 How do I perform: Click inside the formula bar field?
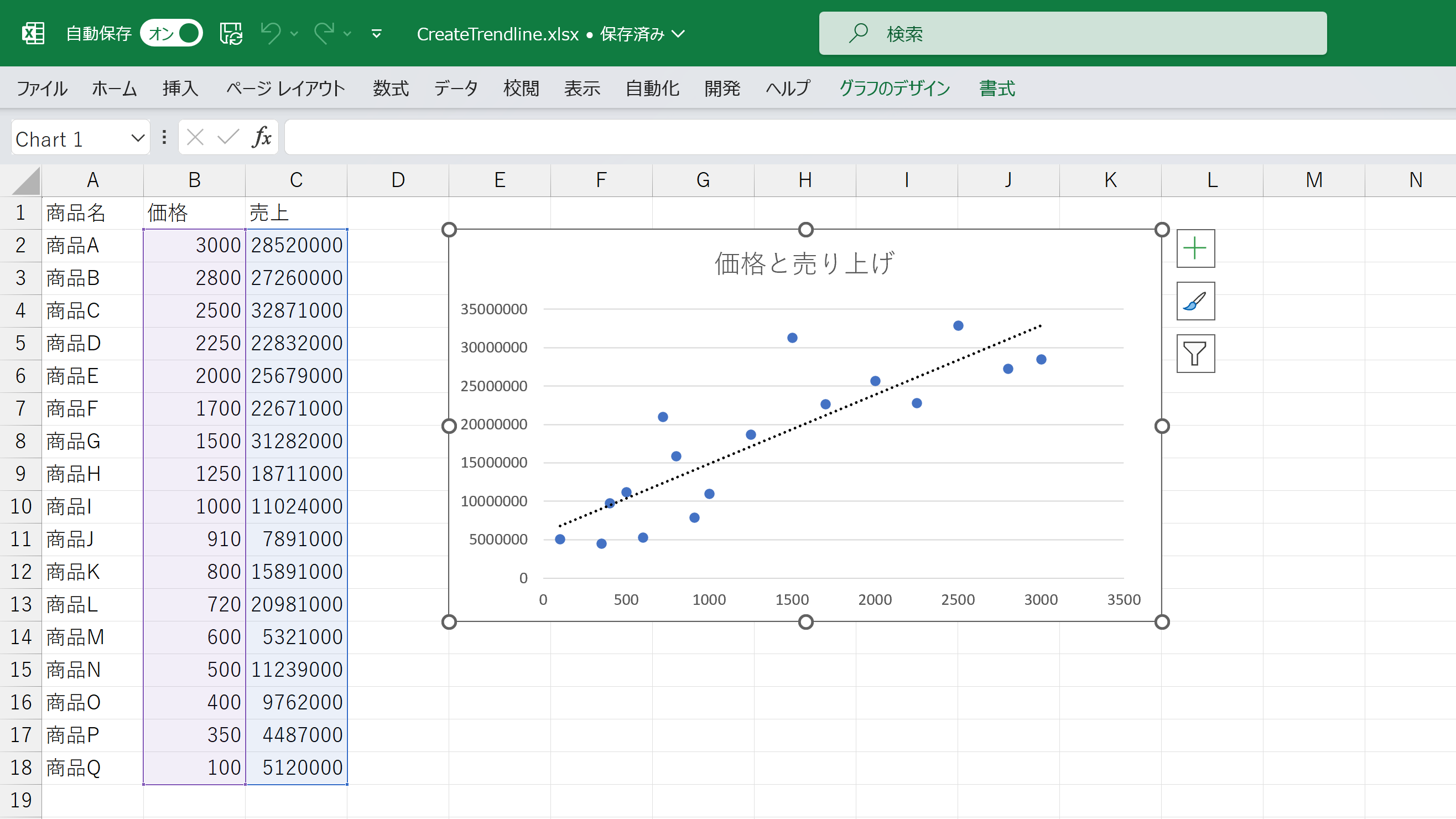tap(869, 137)
